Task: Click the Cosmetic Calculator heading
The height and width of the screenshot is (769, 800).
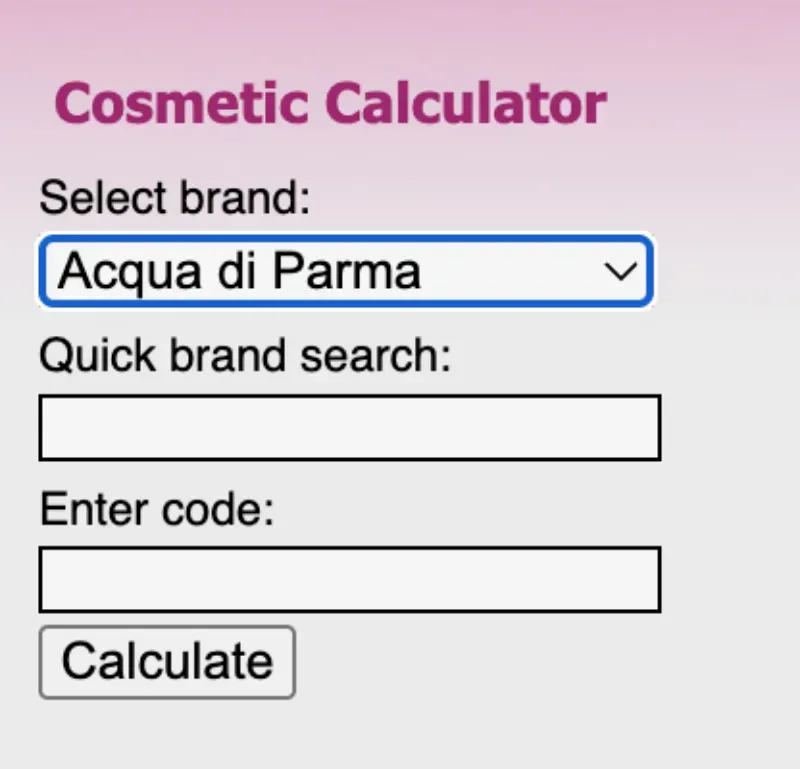Action: (x=330, y=104)
